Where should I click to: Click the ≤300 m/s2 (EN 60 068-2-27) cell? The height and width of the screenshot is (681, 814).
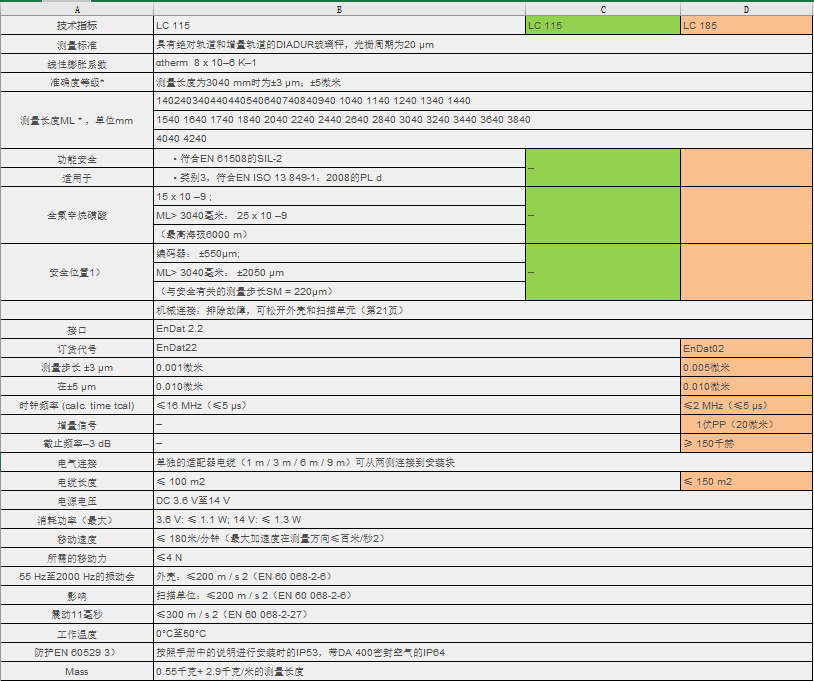(x=483, y=614)
